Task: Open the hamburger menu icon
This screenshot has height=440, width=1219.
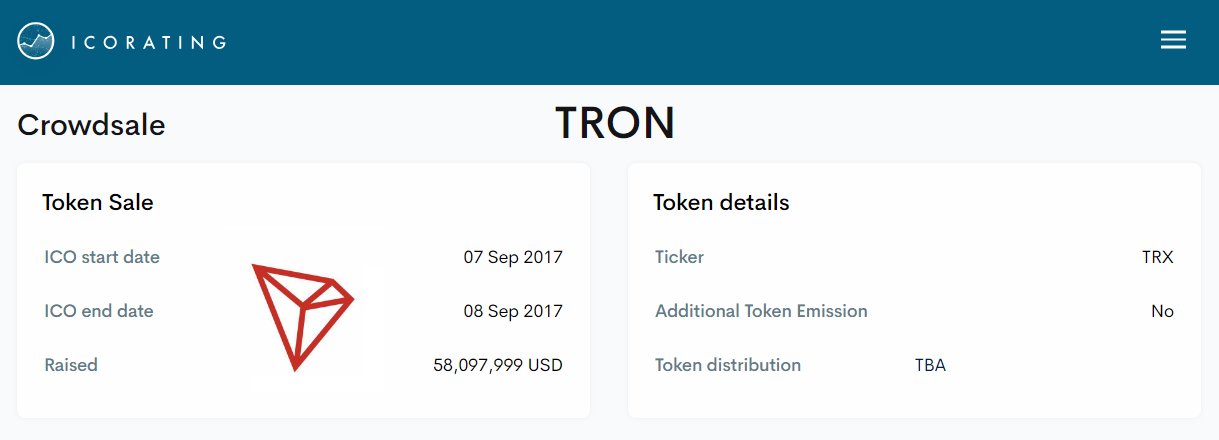Action: click(1173, 40)
